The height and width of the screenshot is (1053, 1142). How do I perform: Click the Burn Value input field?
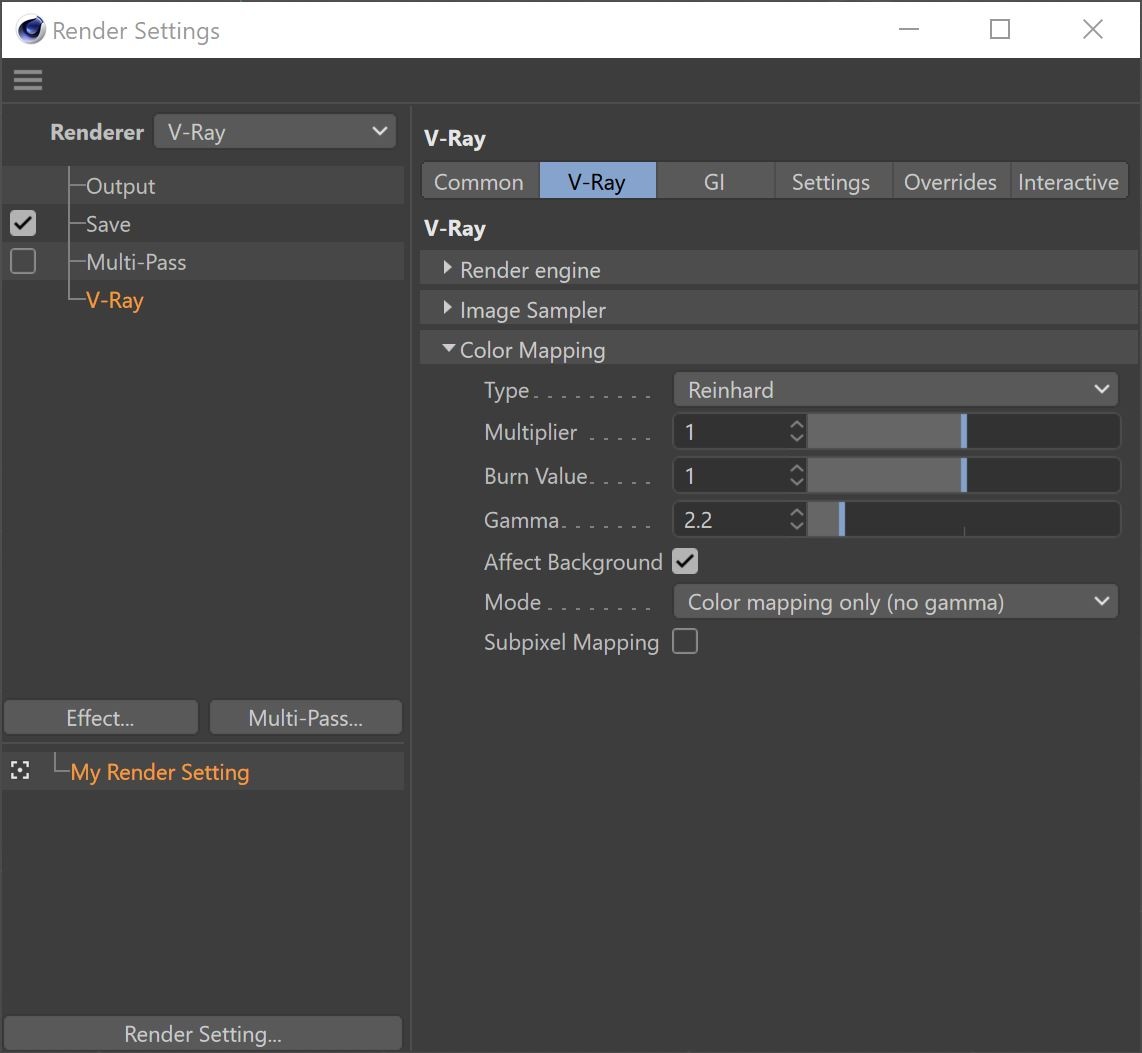[x=731, y=476]
